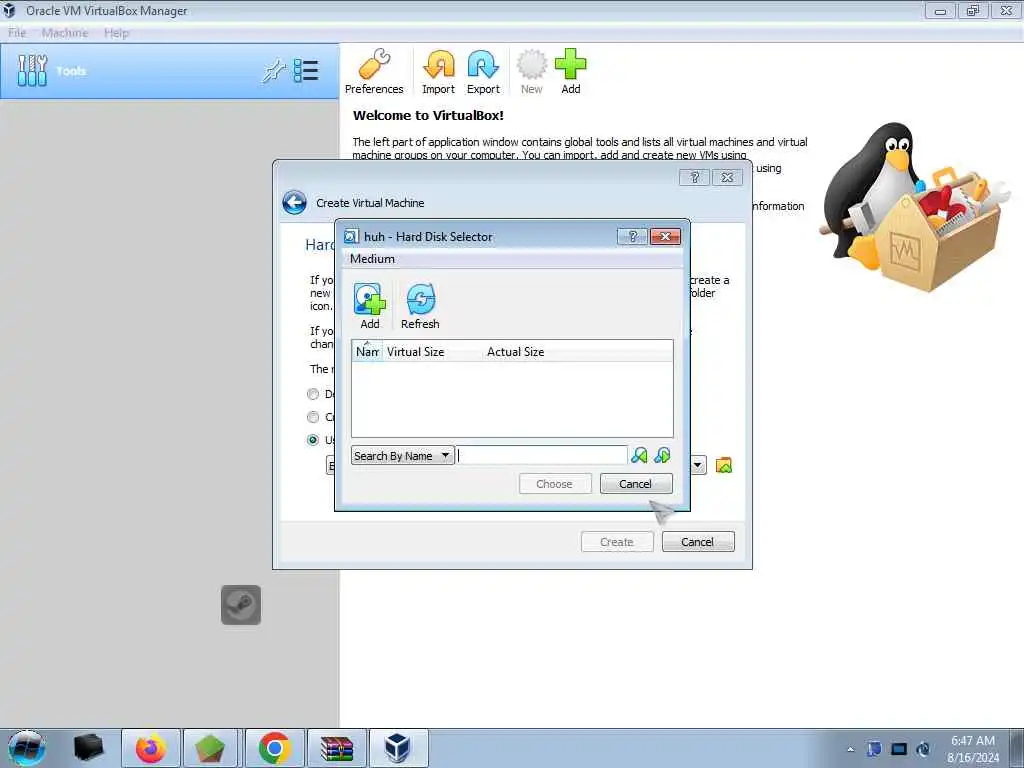Screen dimensions: 1024x768
Task: Open the Machine menu
Action: (65, 33)
